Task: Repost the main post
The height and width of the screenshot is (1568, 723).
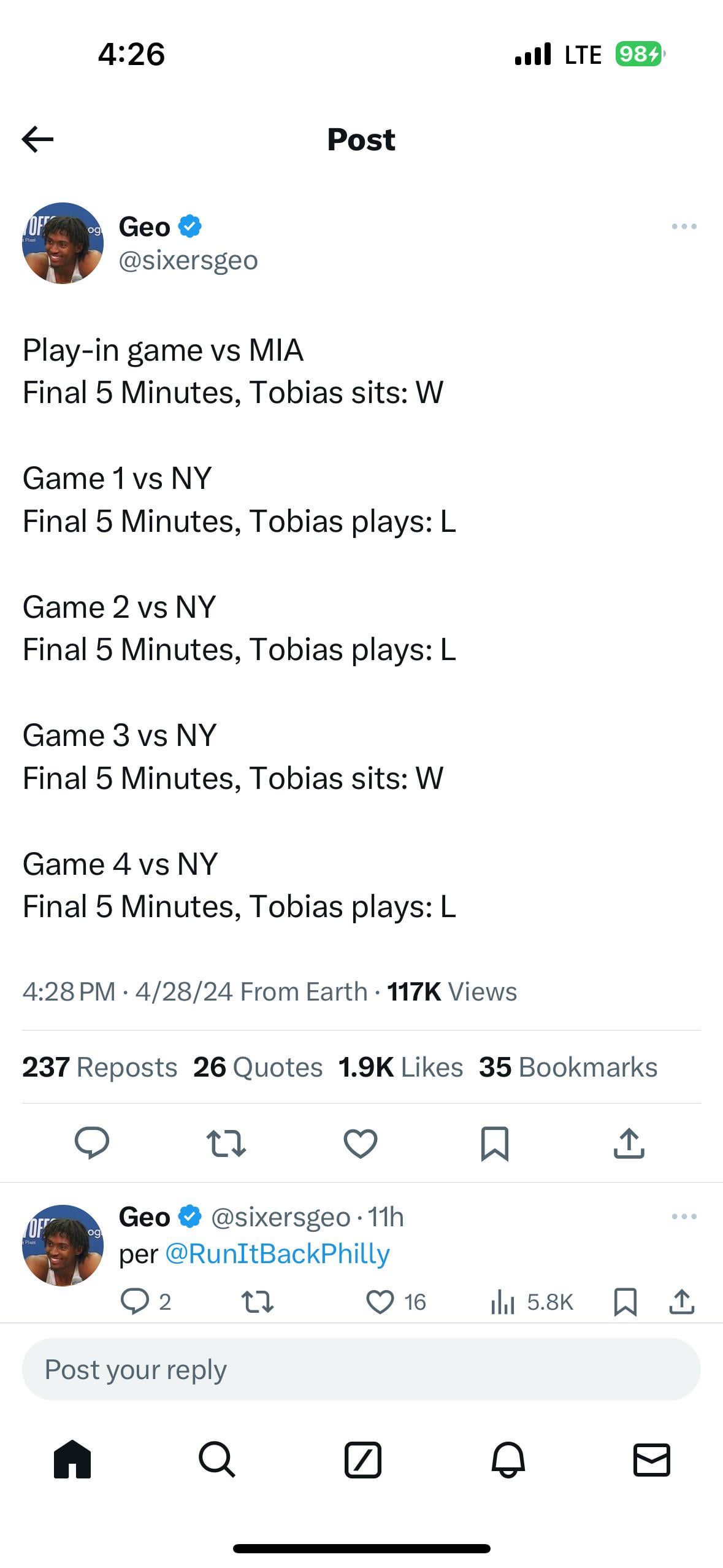Action: [226, 1142]
